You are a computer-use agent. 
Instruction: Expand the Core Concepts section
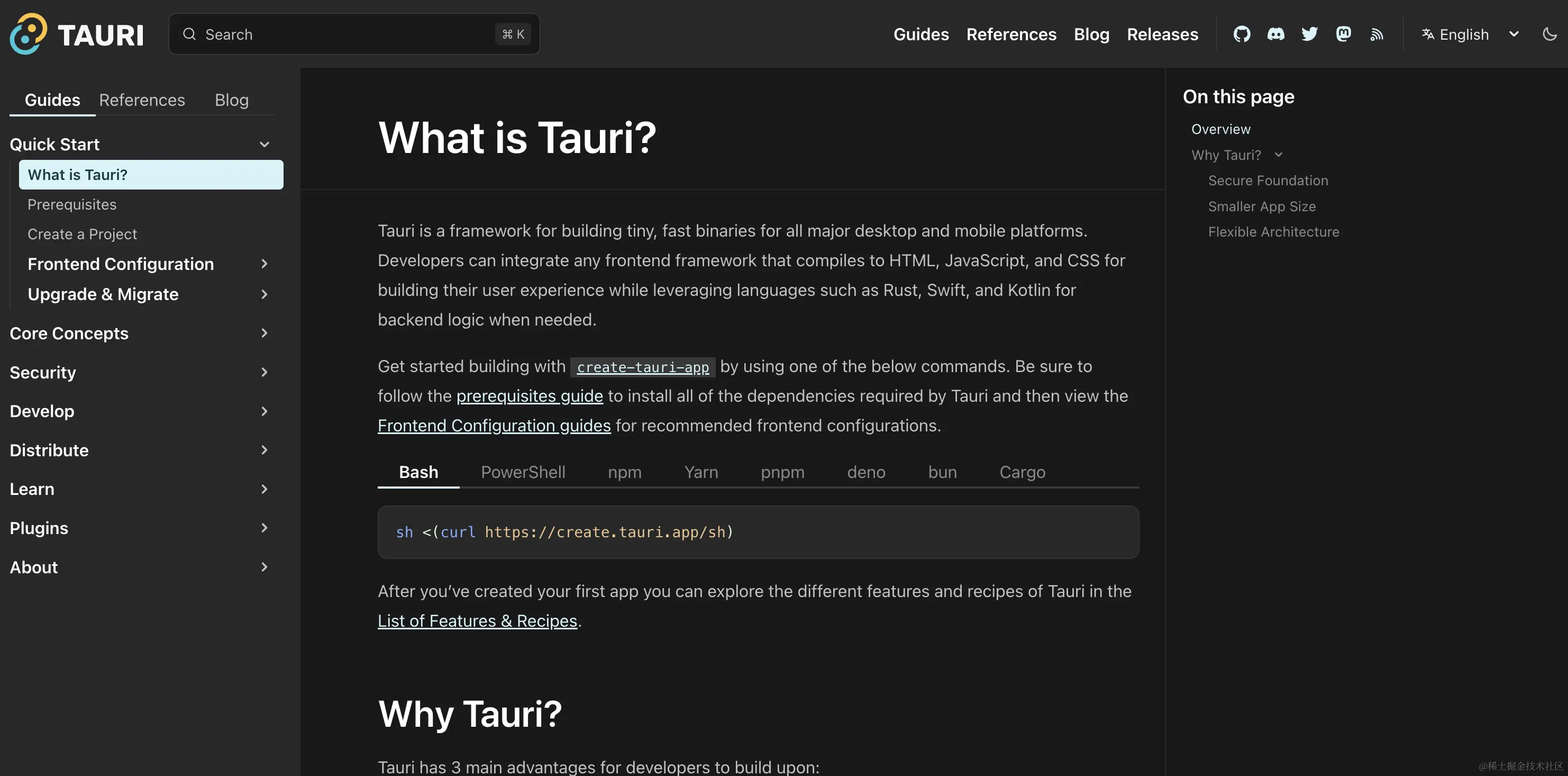(x=264, y=333)
